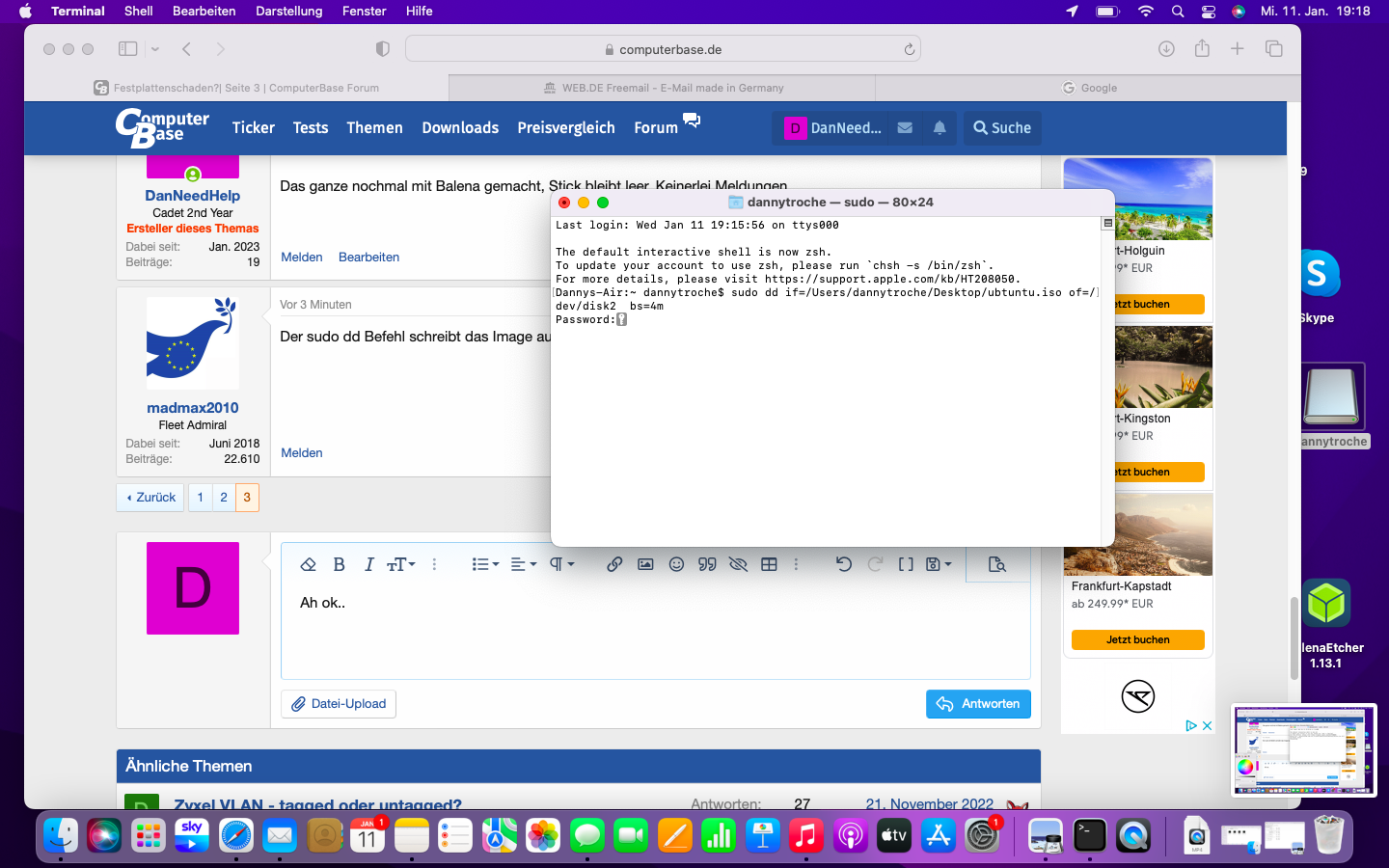Open Terminal from the Dock

(1090, 835)
